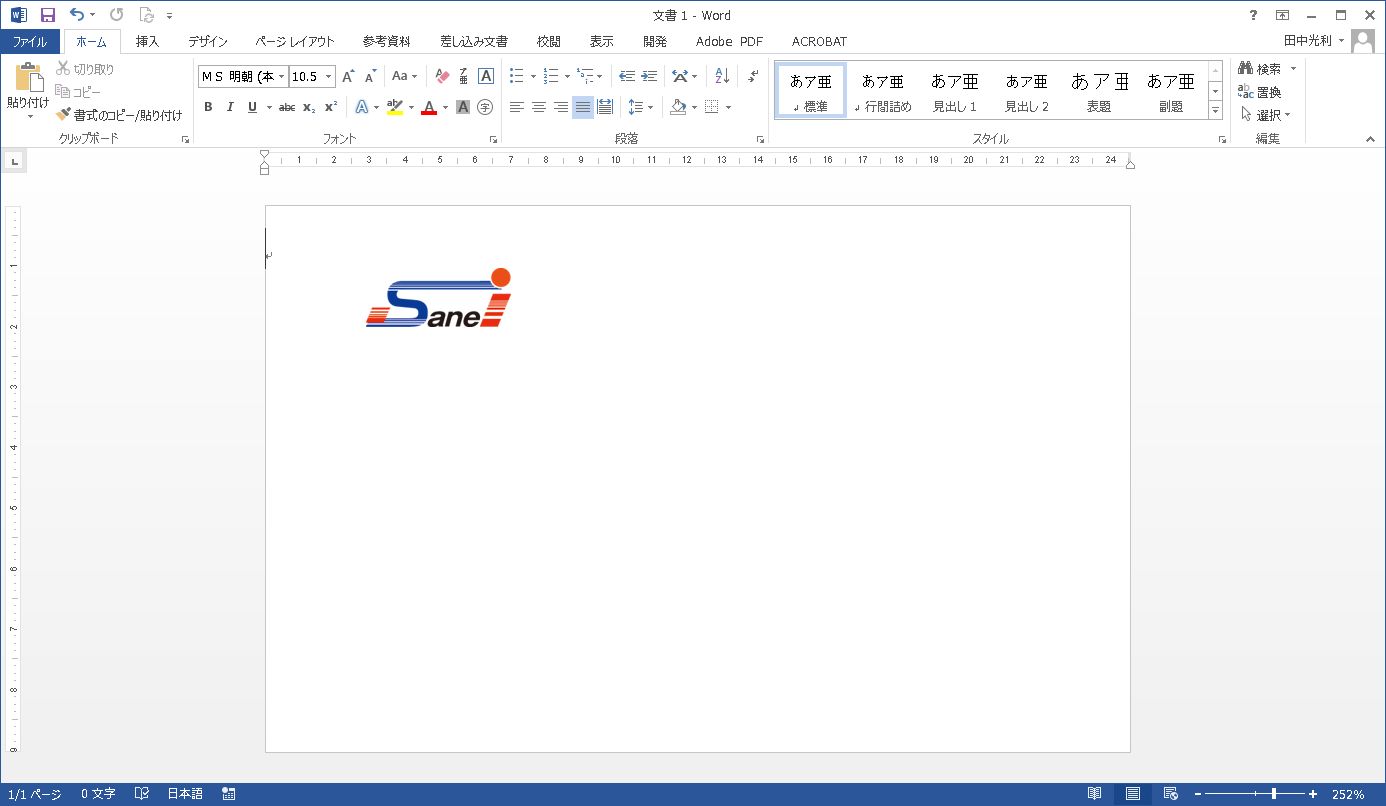Expand the Styles gallery more button
This screenshot has width=1386, height=806.
1215,111
